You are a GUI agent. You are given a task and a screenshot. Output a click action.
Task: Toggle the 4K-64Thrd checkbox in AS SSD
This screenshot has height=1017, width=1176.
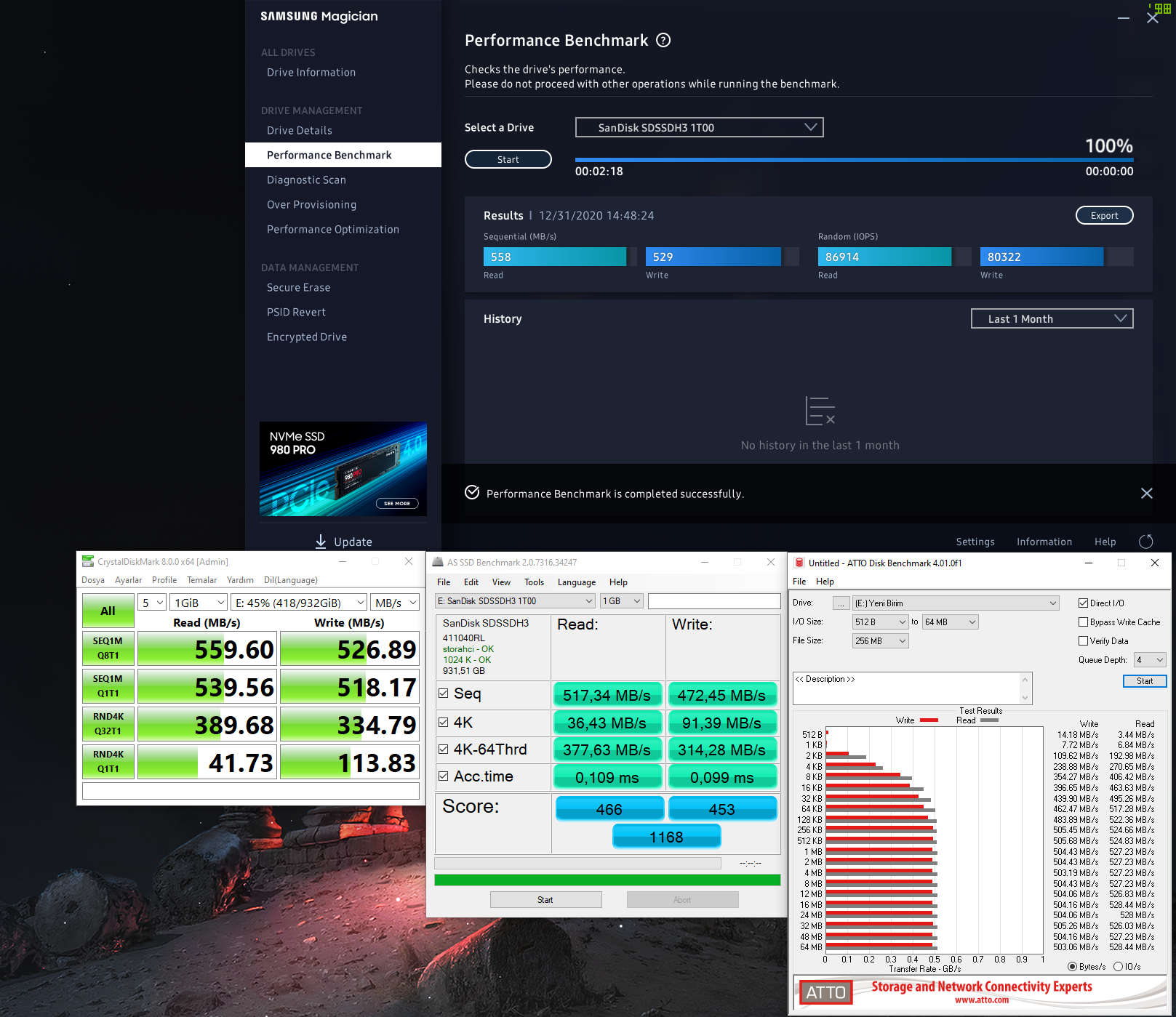point(443,749)
